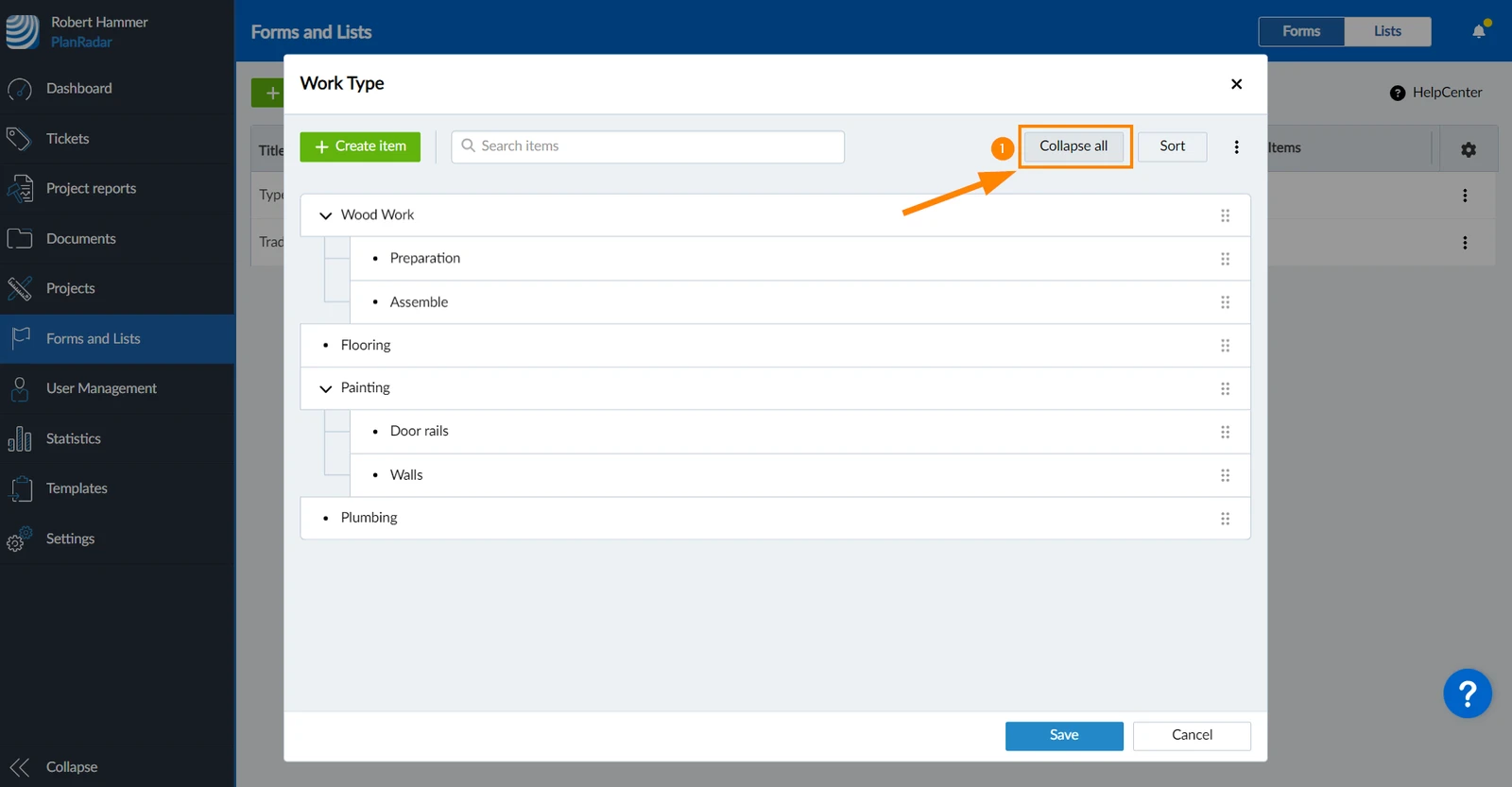Click the drag handle on the Preparation row
Image resolution: width=1512 pixels, height=787 pixels.
[x=1225, y=259]
